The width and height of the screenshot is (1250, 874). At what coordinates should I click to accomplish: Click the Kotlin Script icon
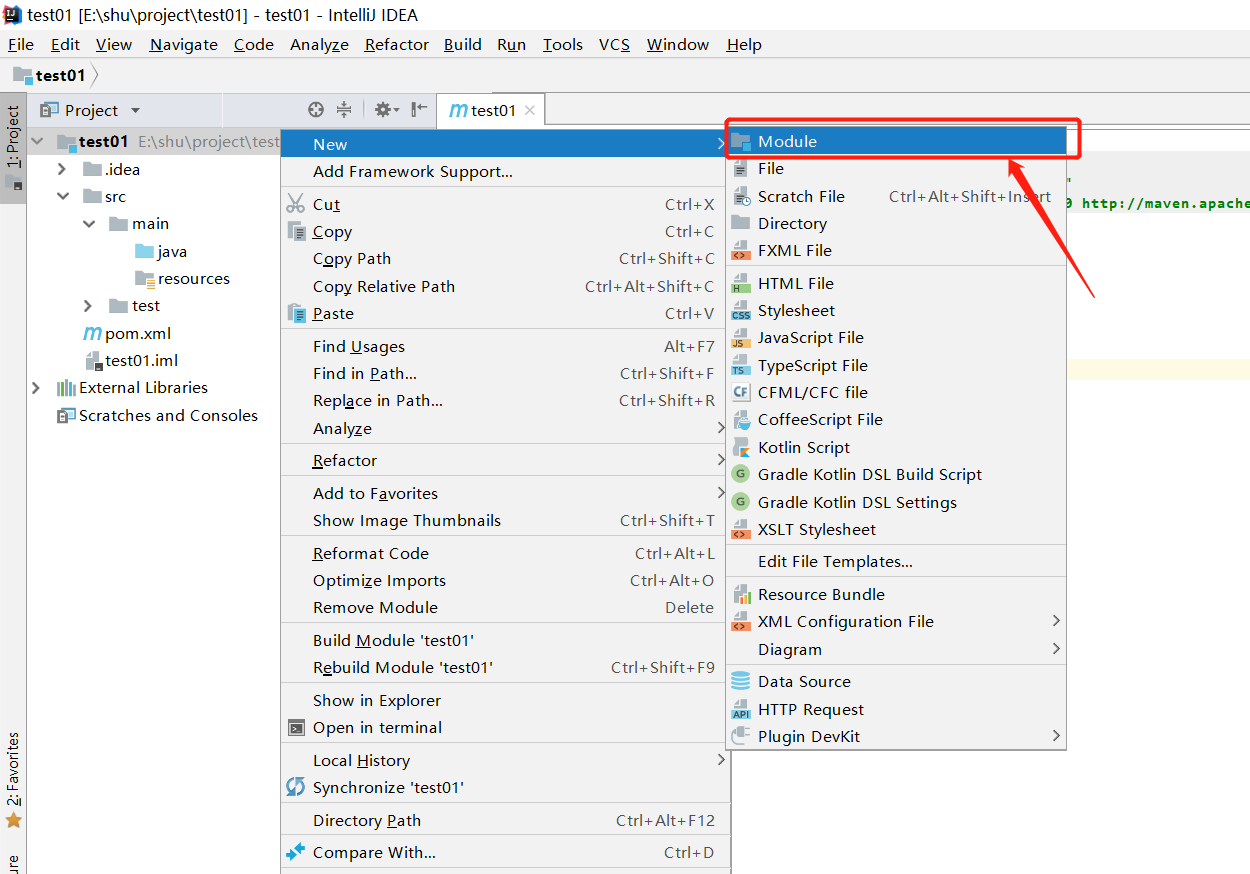pos(741,447)
